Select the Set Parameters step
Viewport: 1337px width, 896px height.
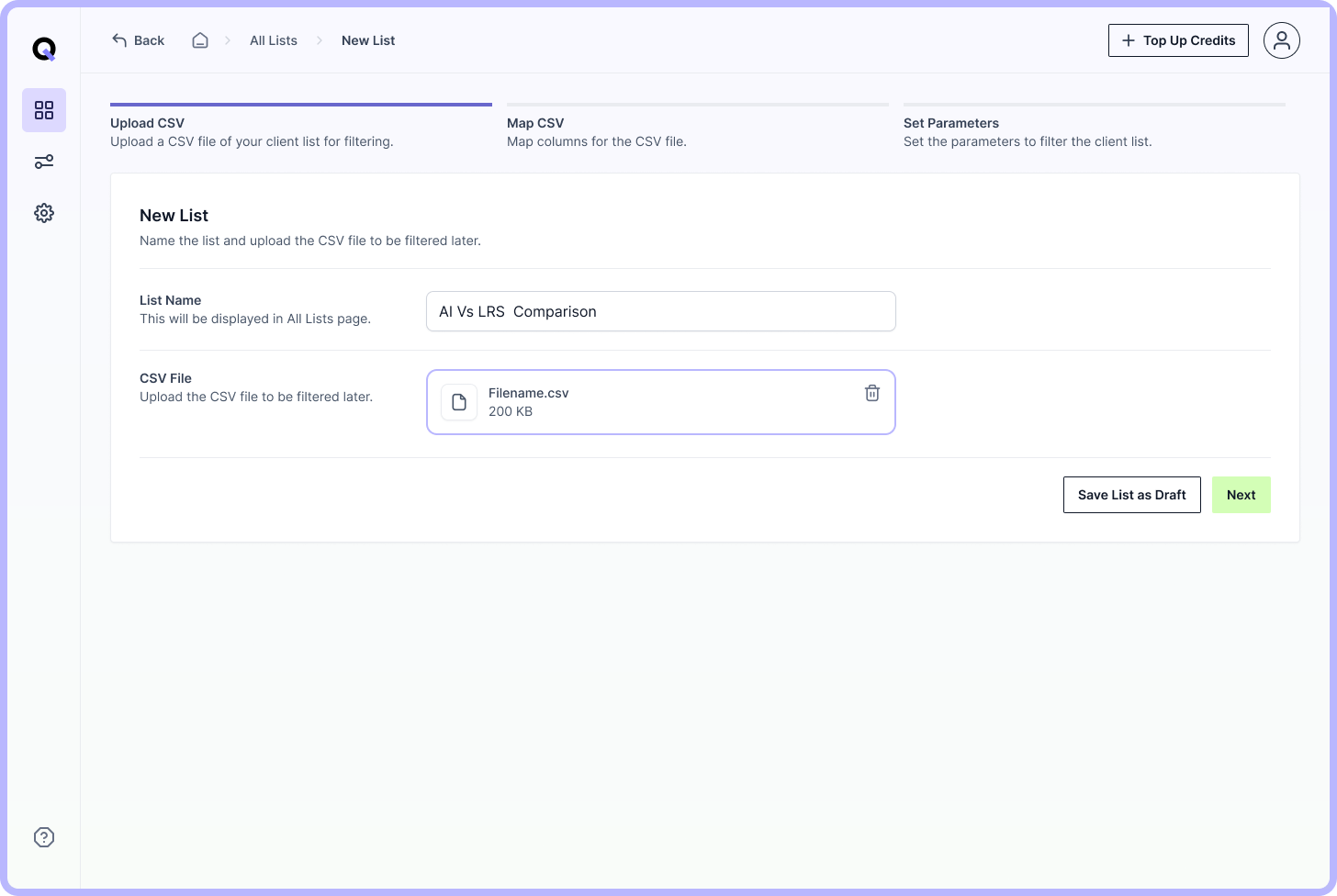tap(1095, 127)
